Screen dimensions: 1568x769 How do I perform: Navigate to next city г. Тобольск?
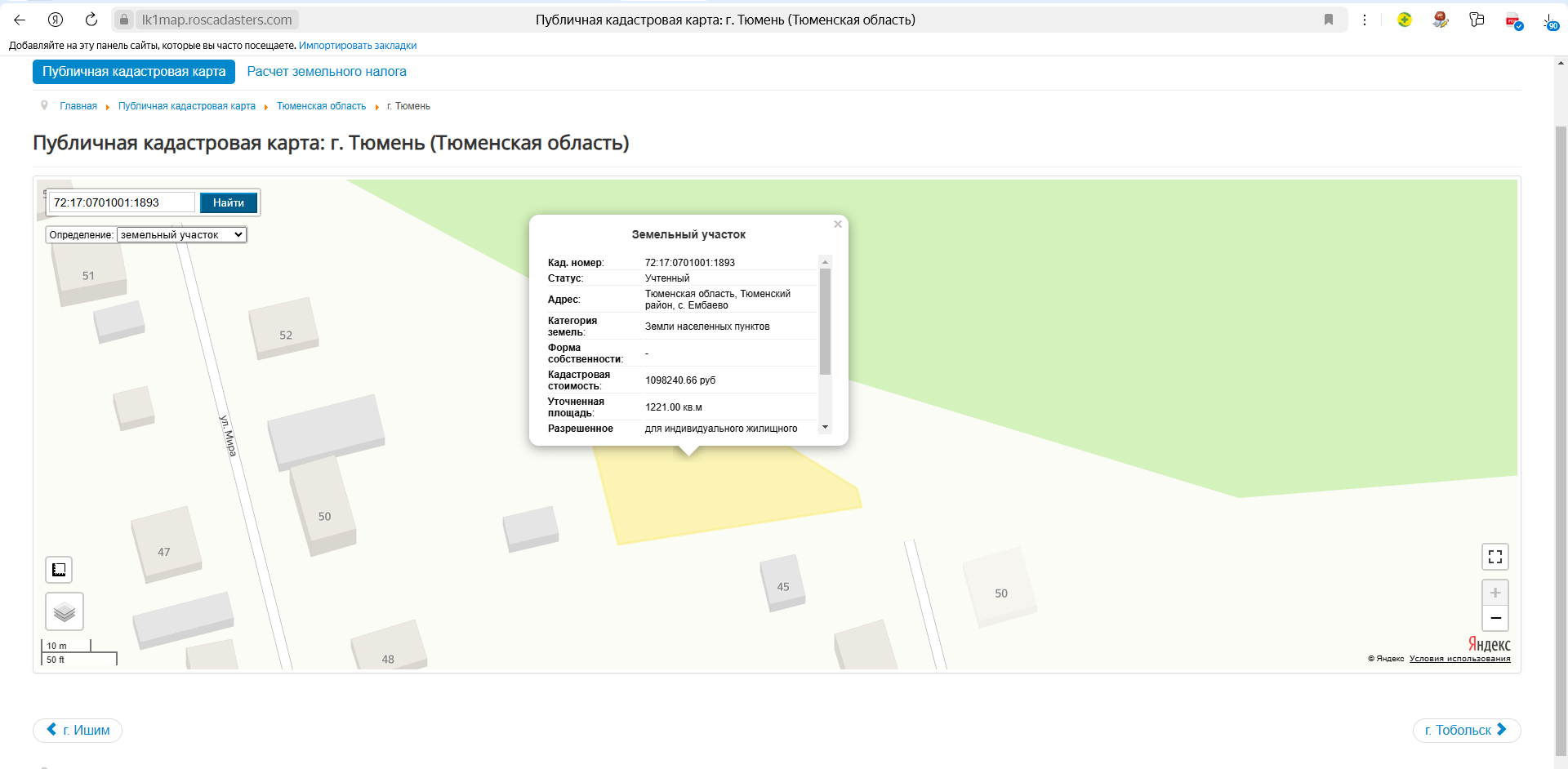[x=1467, y=730]
